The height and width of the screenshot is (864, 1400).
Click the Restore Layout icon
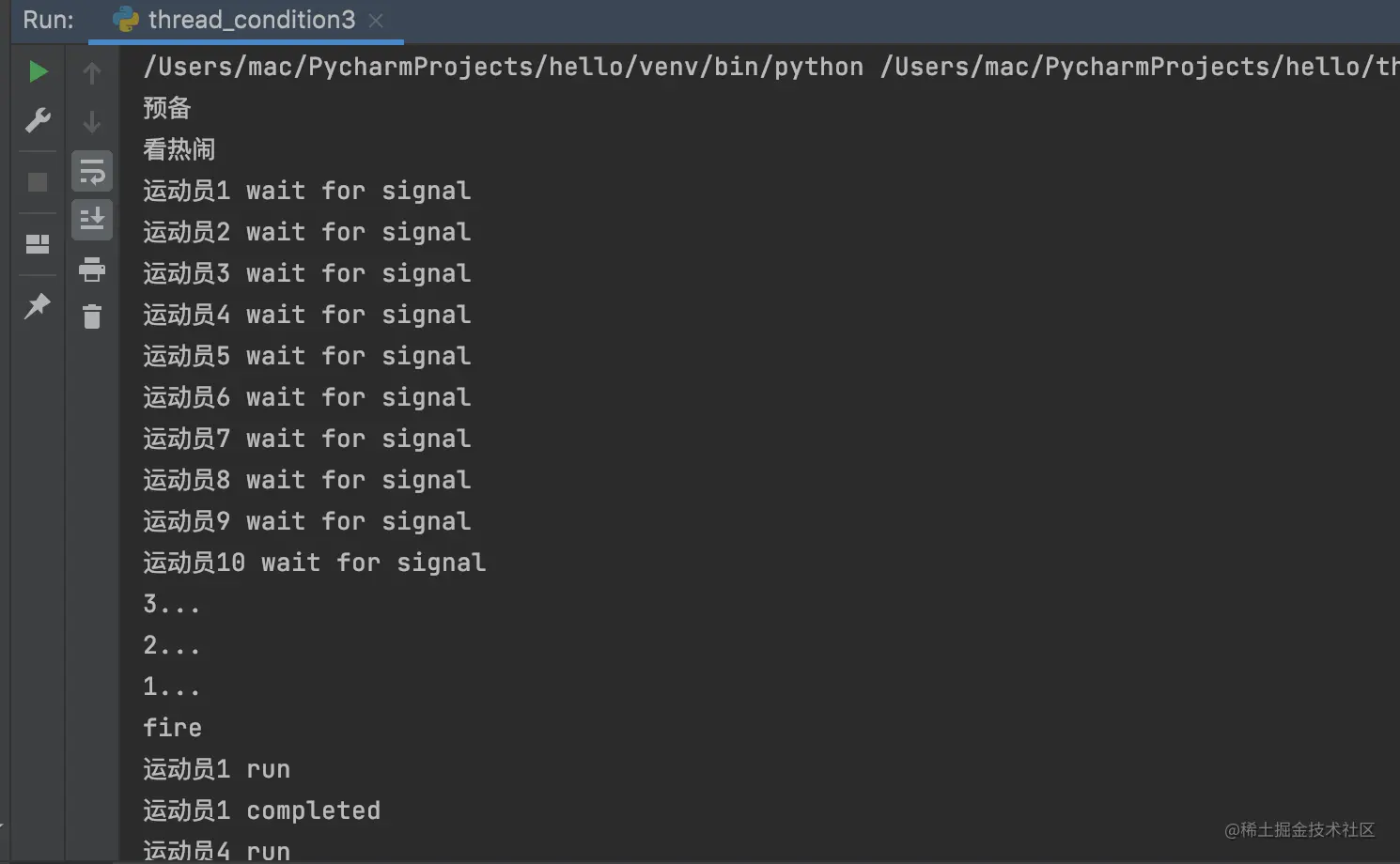[38, 244]
